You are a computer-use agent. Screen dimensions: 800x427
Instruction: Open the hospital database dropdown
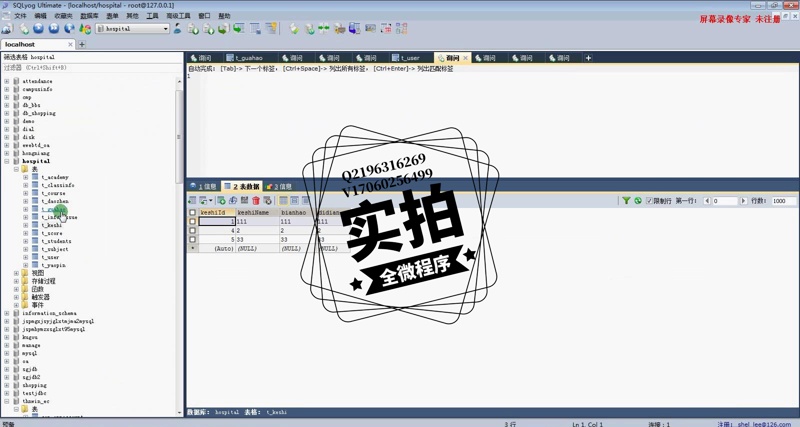tap(165, 29)
